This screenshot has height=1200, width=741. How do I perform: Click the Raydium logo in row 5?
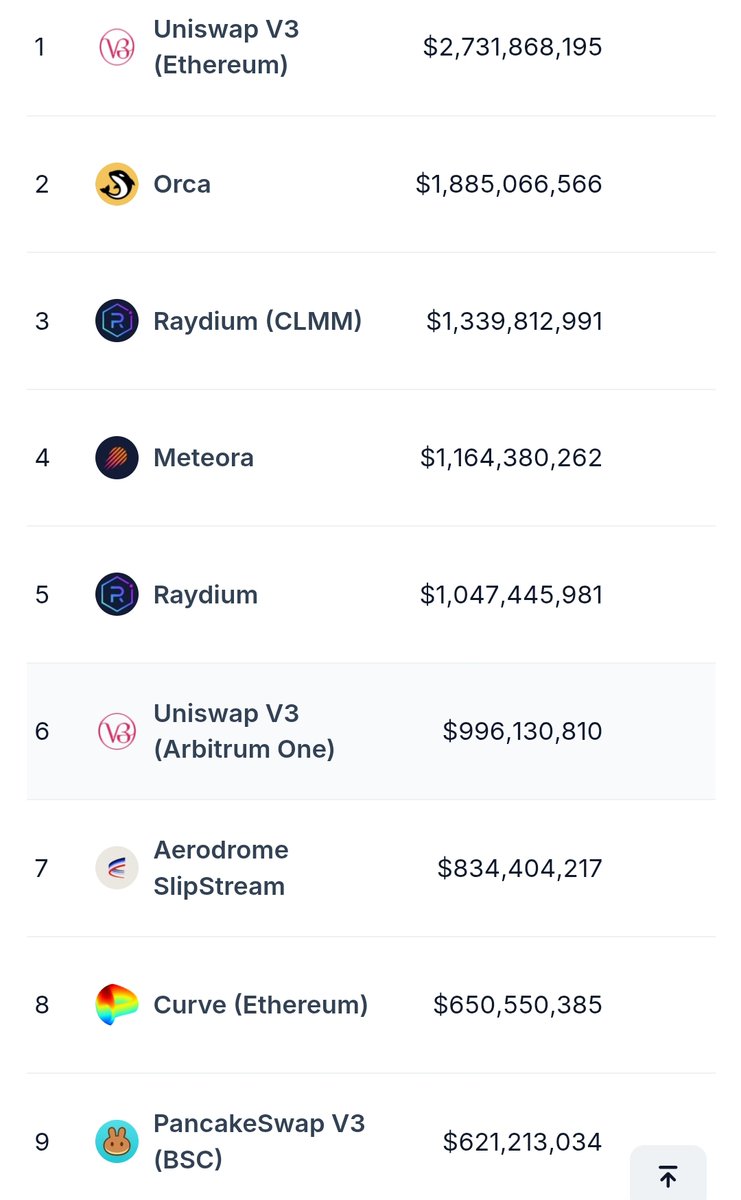point(116,595)
